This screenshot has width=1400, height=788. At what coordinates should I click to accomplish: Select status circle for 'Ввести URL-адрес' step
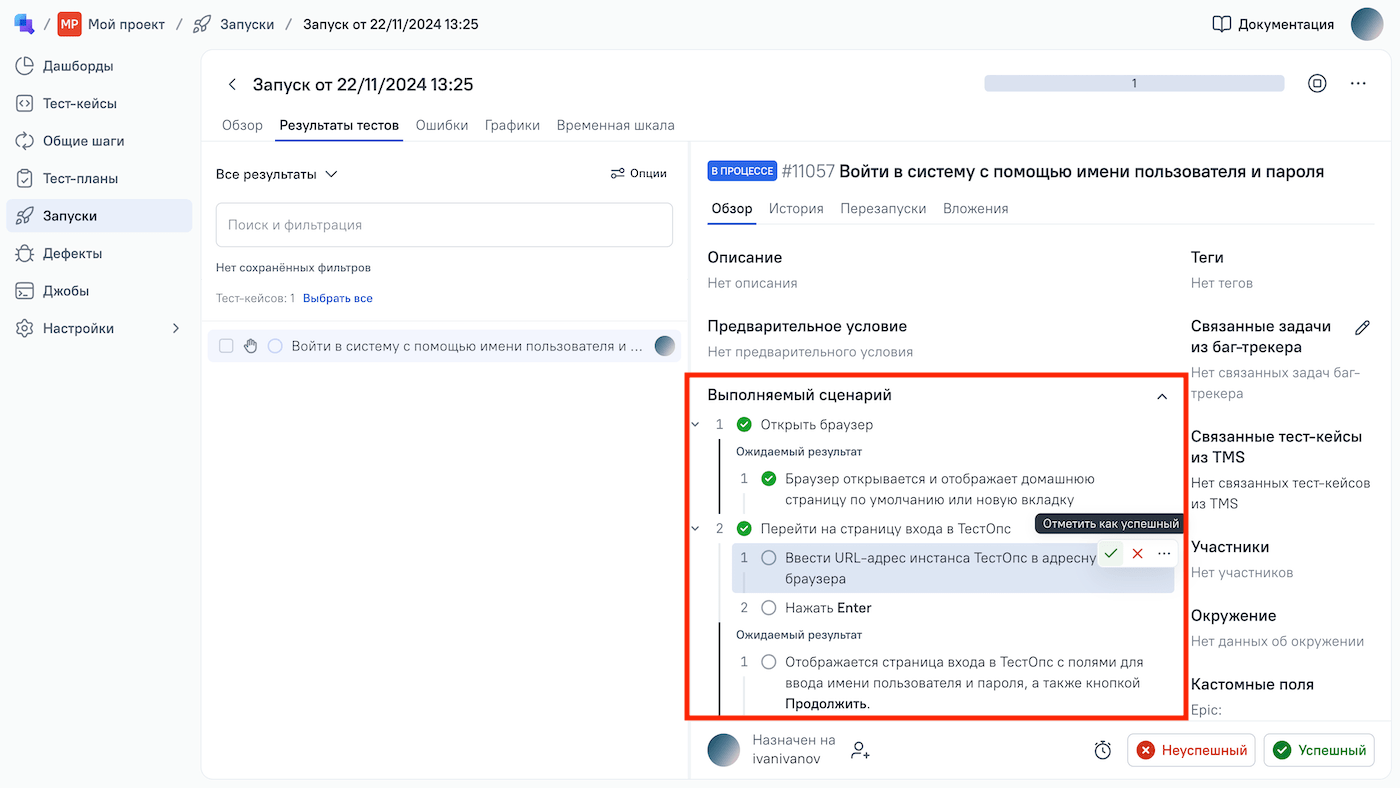pyautogui.click(x=768, y=558)
